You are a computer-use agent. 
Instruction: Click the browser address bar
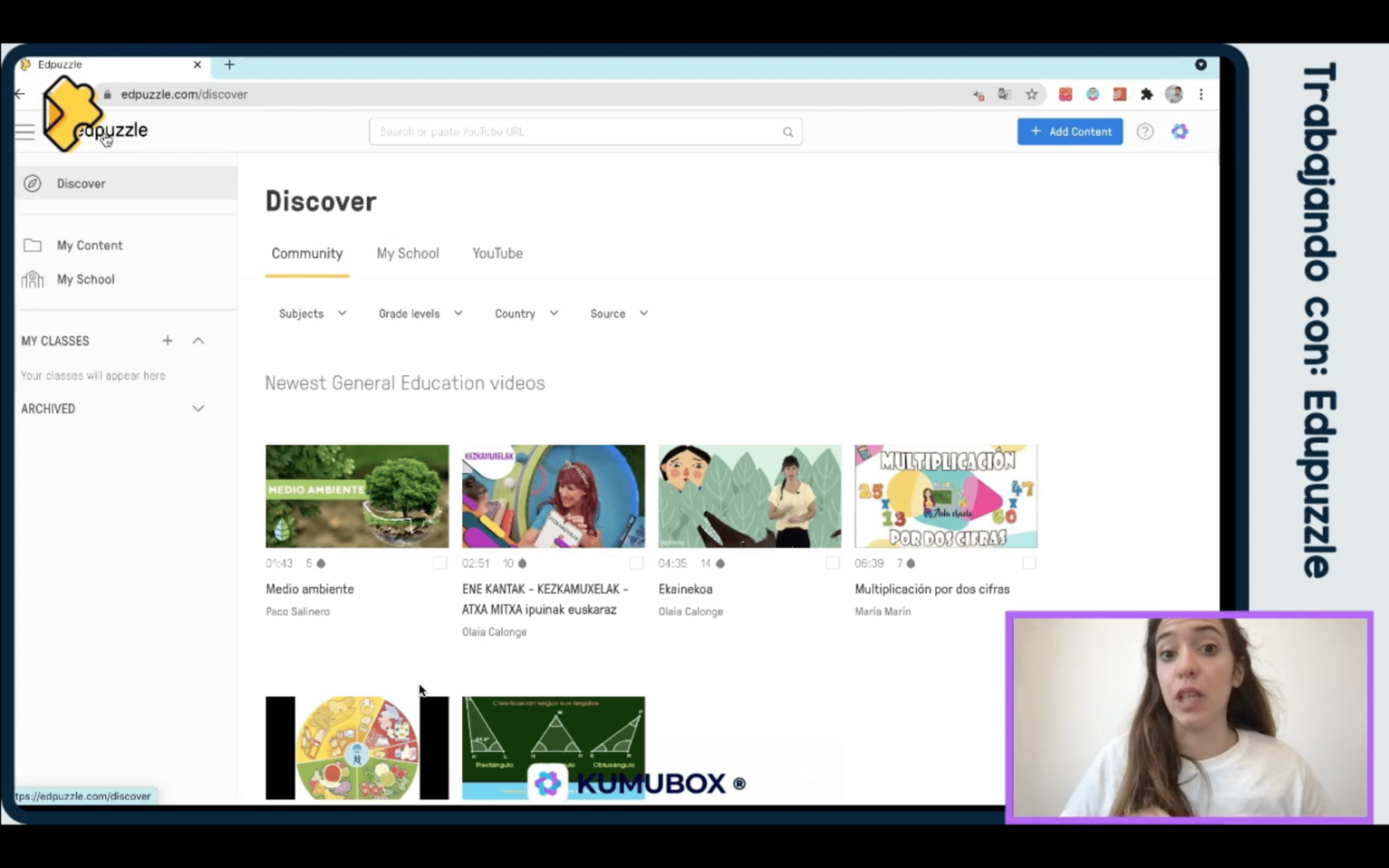tap(543, 94)
